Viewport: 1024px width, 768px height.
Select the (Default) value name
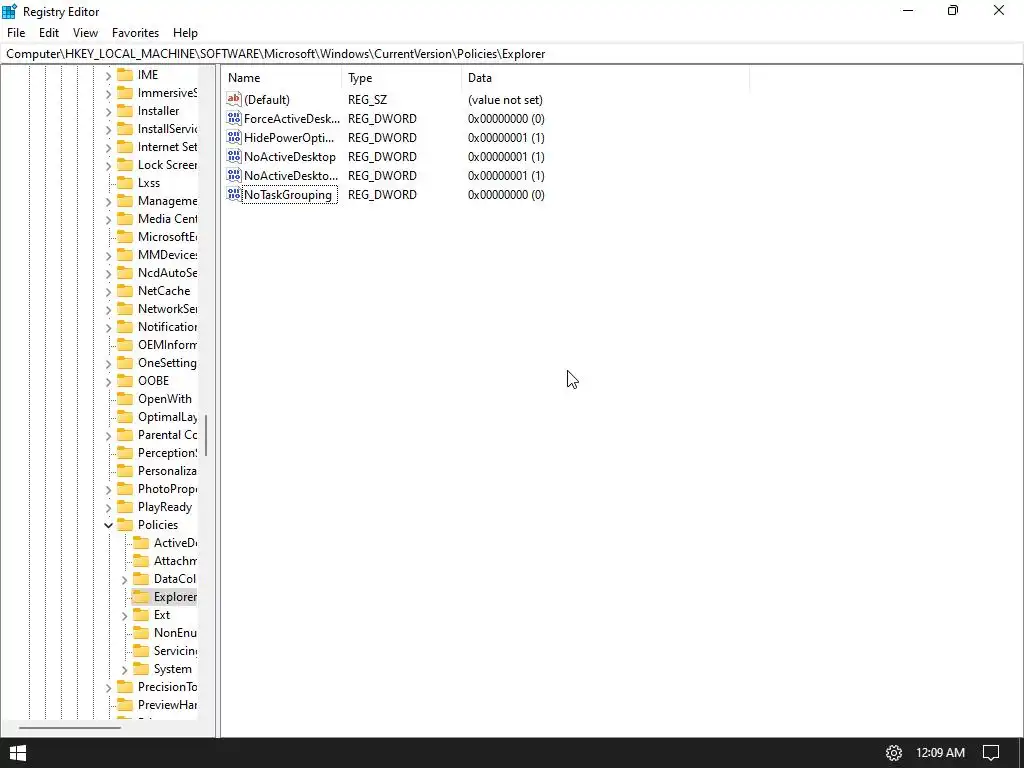click(x=266, y=100)
